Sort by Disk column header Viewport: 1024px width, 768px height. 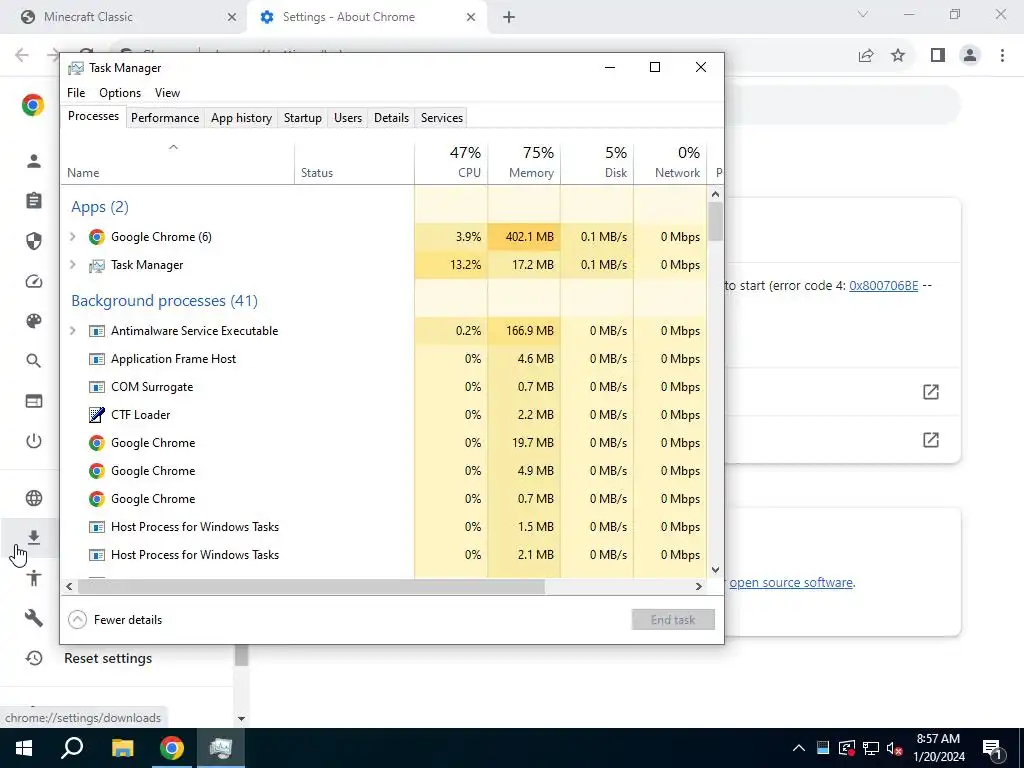(x=597, y=162)
